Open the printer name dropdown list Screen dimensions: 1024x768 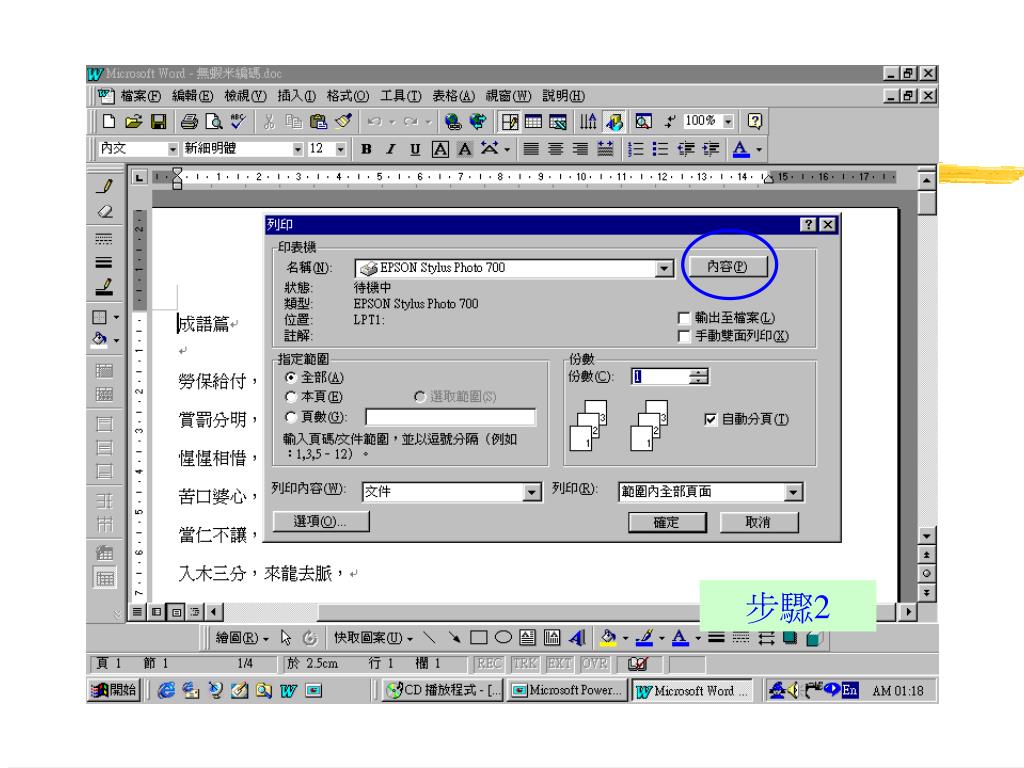(x=664, y=268)
